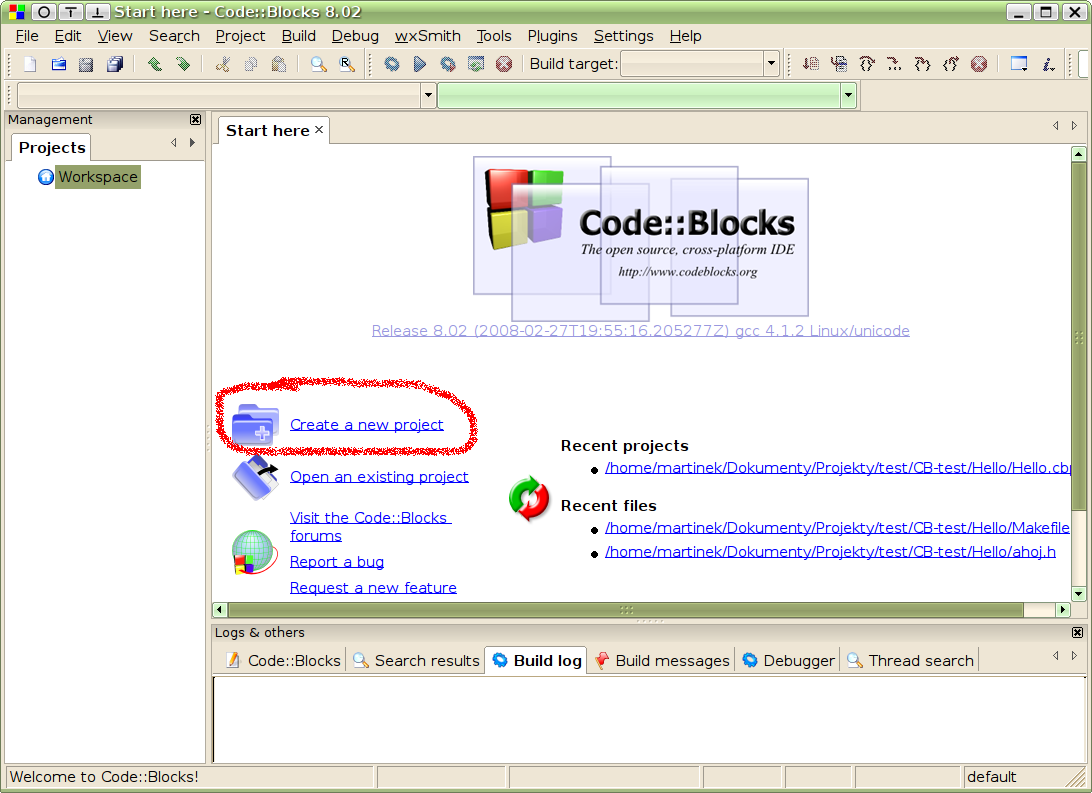
Task: Open the Build menu
Action: coord(299,36)
